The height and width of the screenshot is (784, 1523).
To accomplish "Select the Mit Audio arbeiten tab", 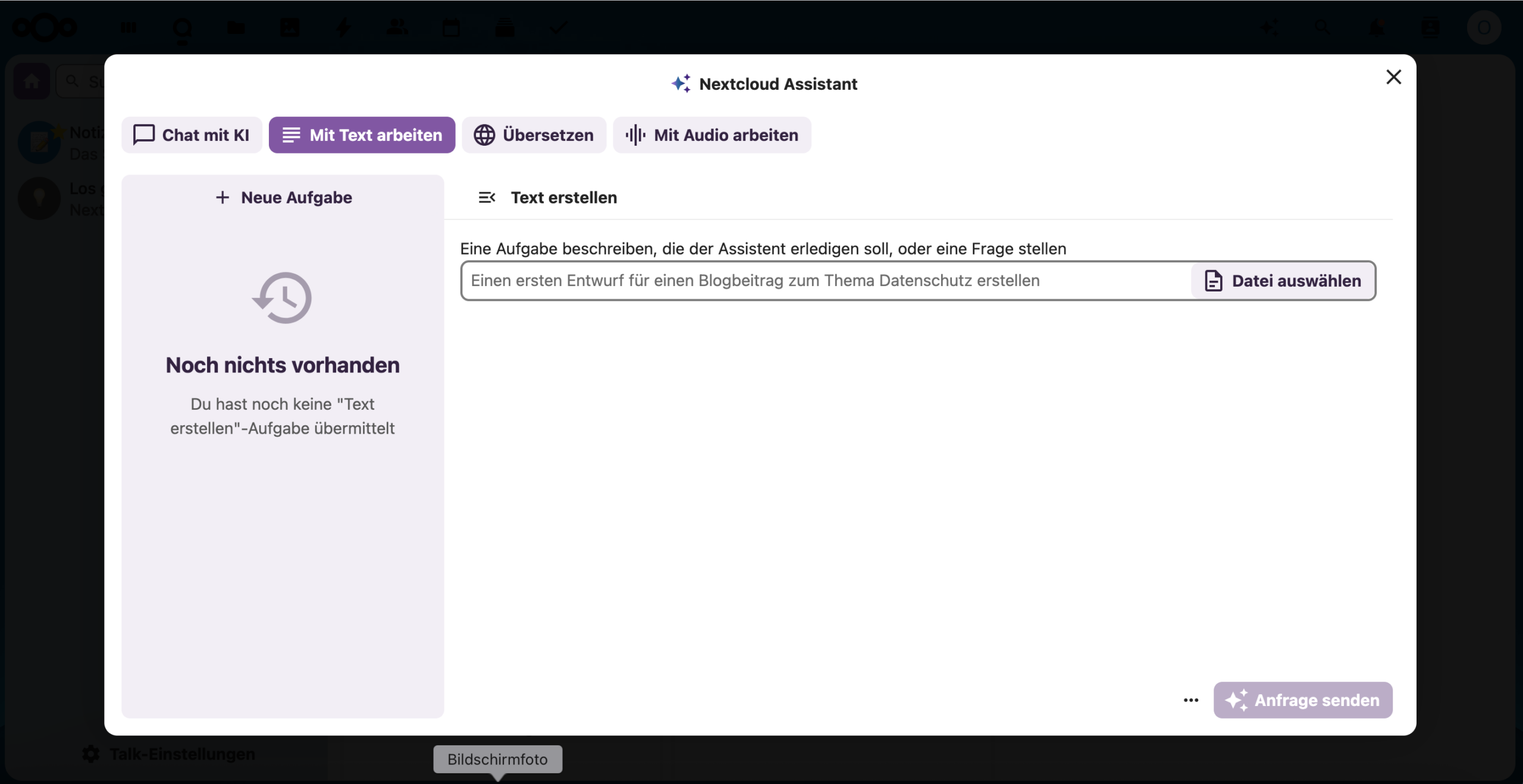I will (712, 135).
